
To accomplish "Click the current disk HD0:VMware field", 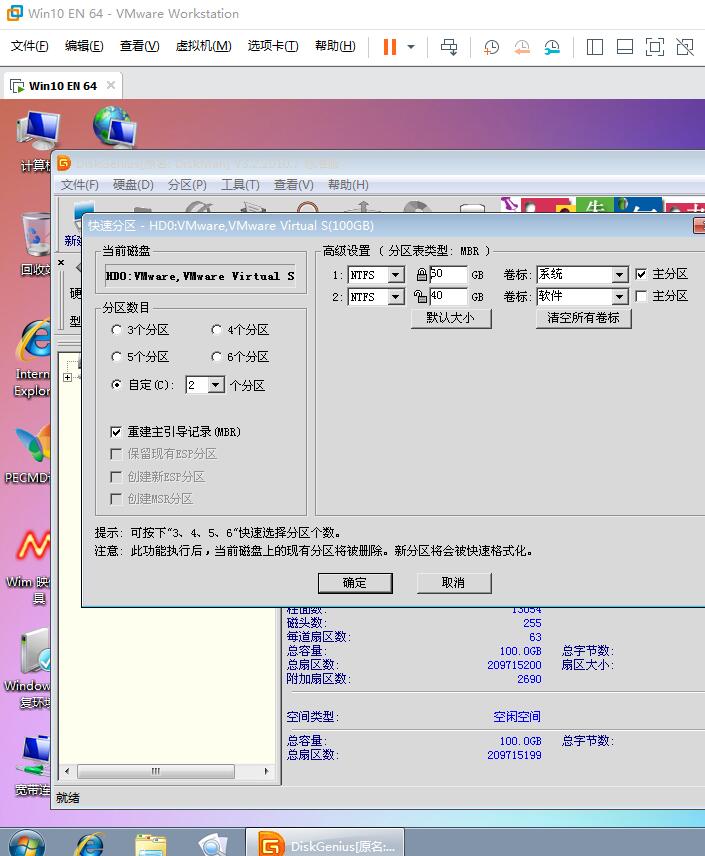I will 200,276.
